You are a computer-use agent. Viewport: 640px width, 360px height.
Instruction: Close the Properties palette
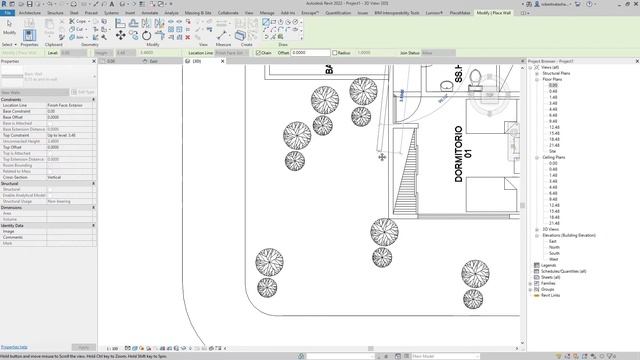(93, 61)
